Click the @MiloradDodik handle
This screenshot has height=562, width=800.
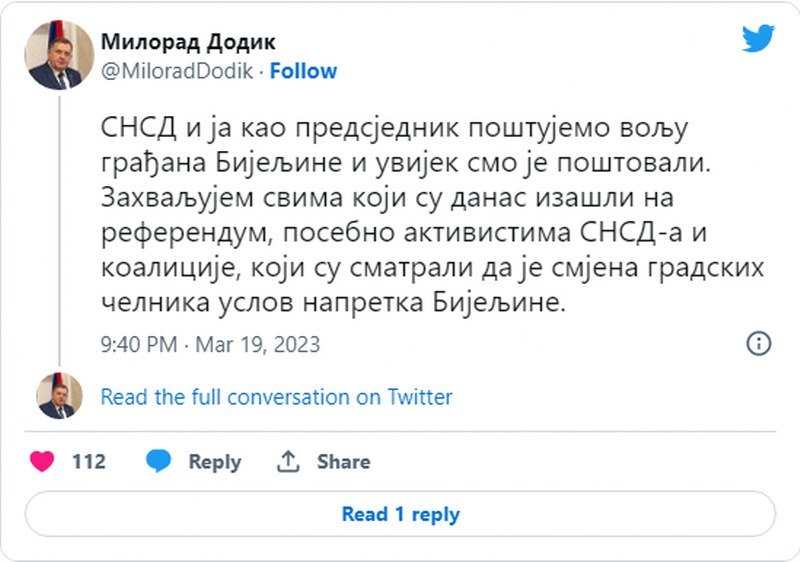[178, 71]
